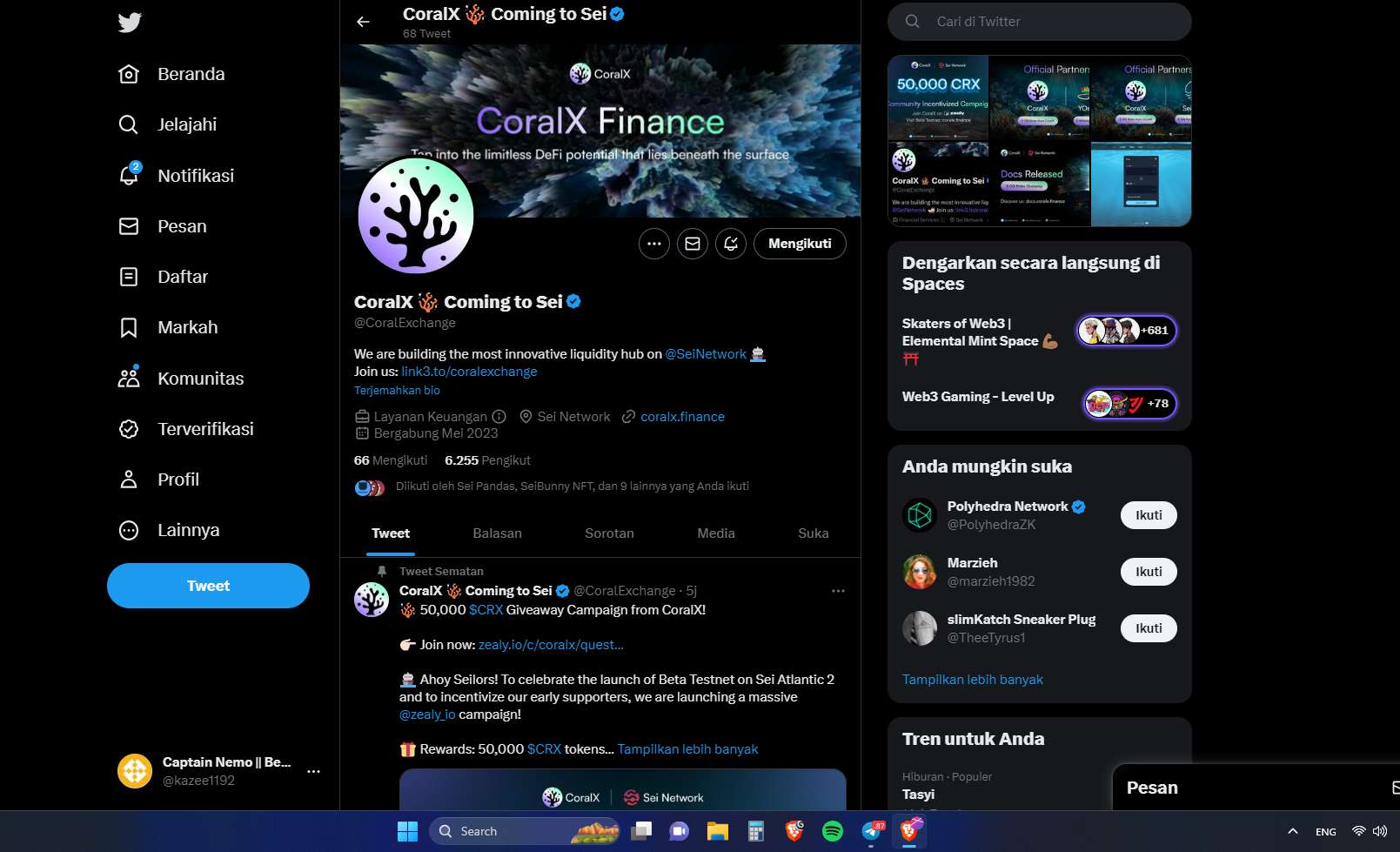Follow Marzieh with Ikuti button
This screenshot has height=852, width=1400.
[1149, 572]
